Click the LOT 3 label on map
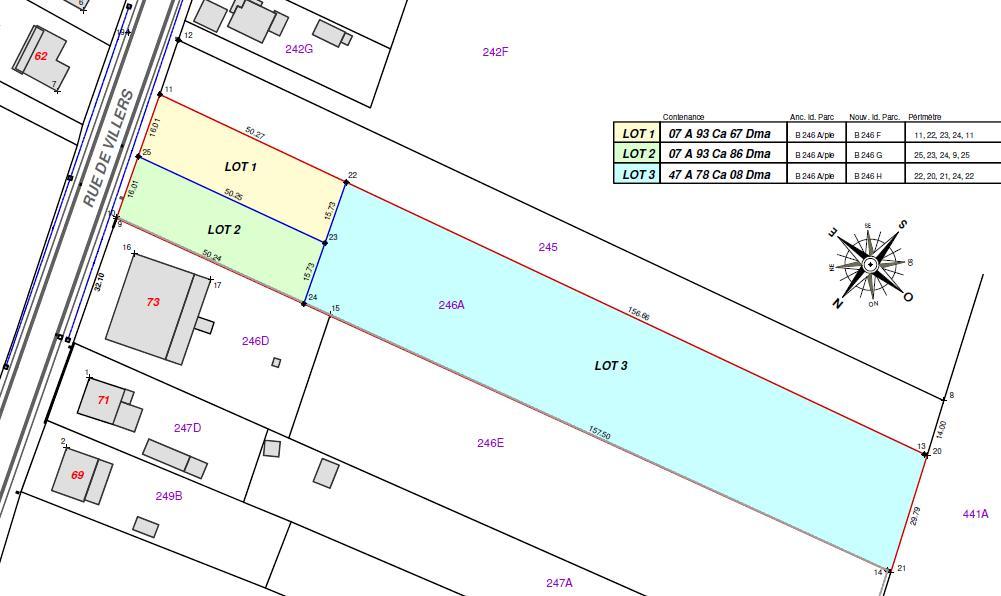Viewport: 1001px width, 596px height. [x=611, y=366]
